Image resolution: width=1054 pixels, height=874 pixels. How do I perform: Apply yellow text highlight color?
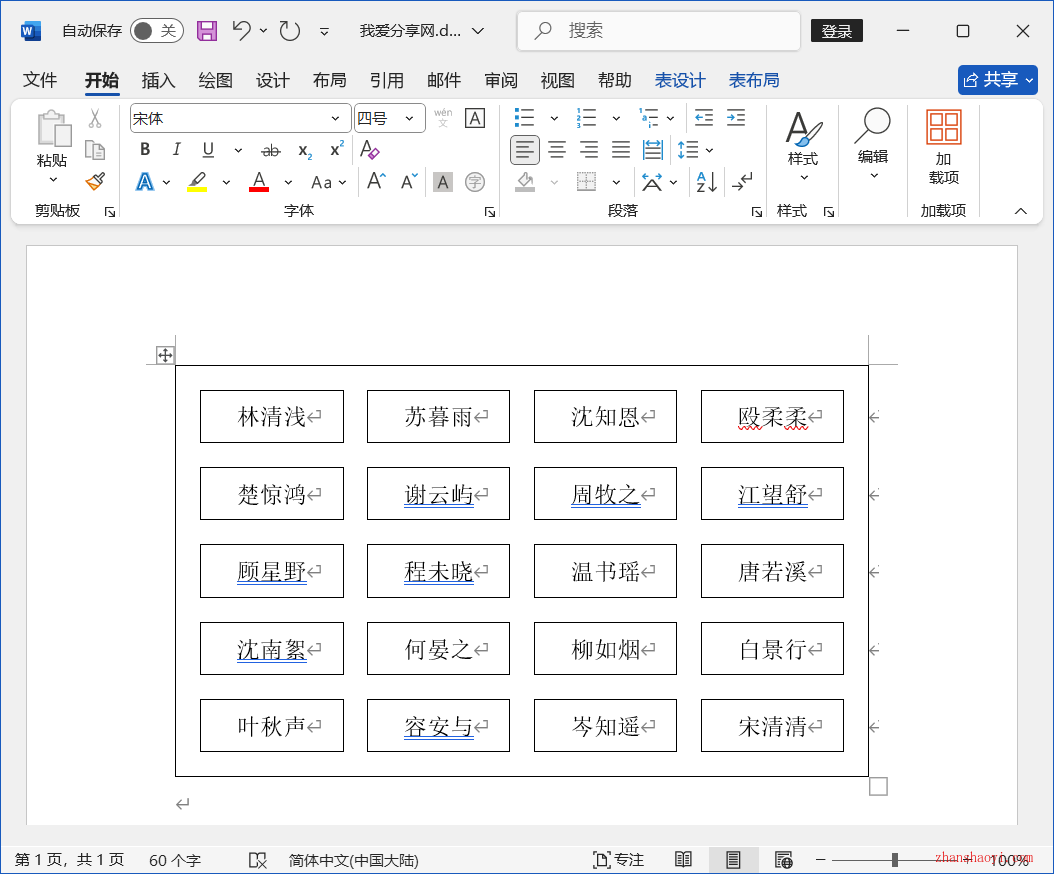pos(197,182)
